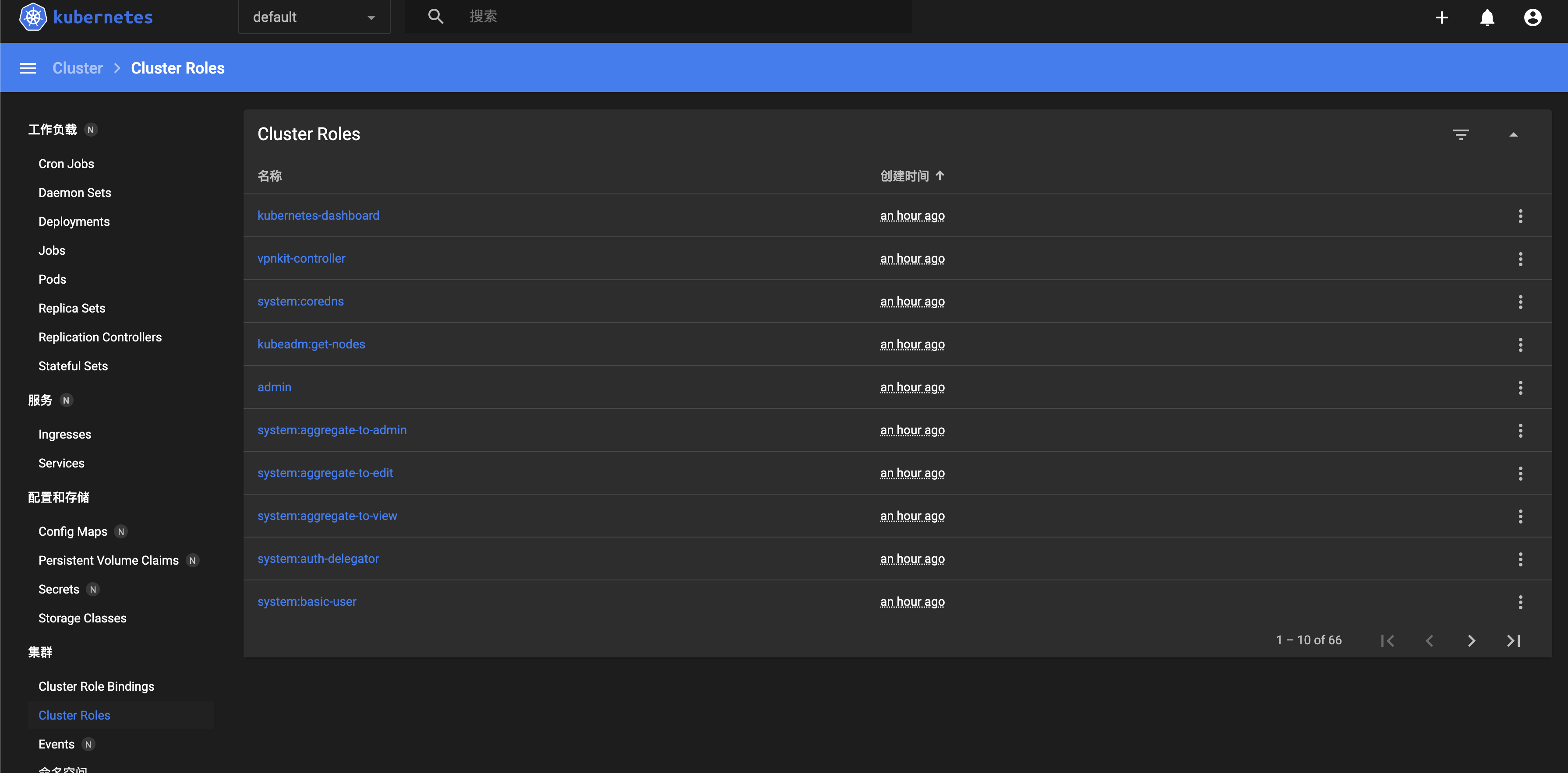1568x773 pixels.
Task: Sort by 名称 column header
Action: (x=270, y=176)
